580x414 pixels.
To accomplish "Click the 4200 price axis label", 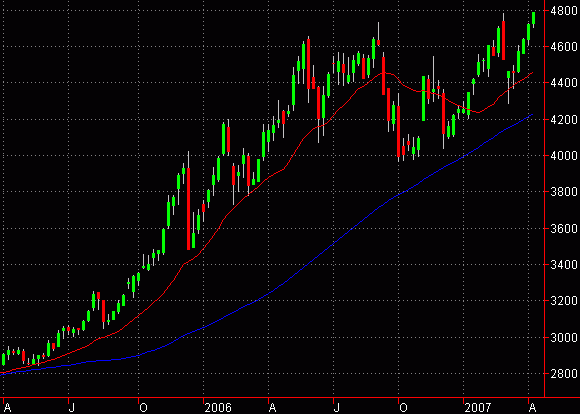I will (564, 120).
